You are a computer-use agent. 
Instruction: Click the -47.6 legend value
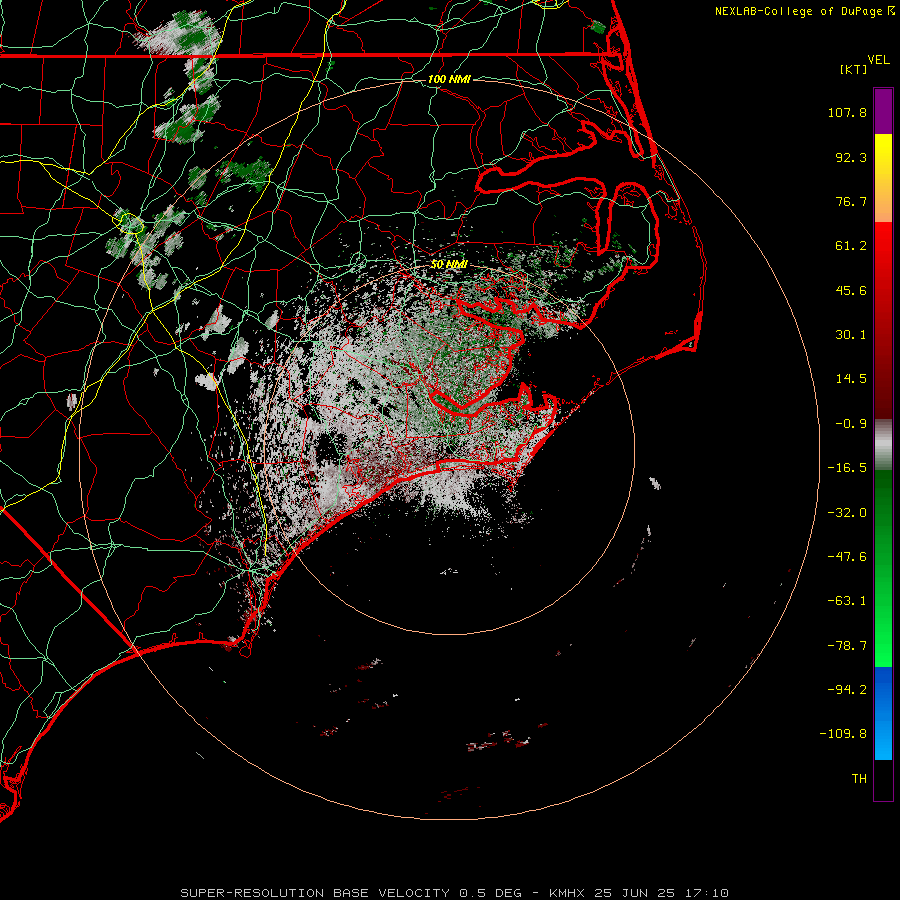847,557
